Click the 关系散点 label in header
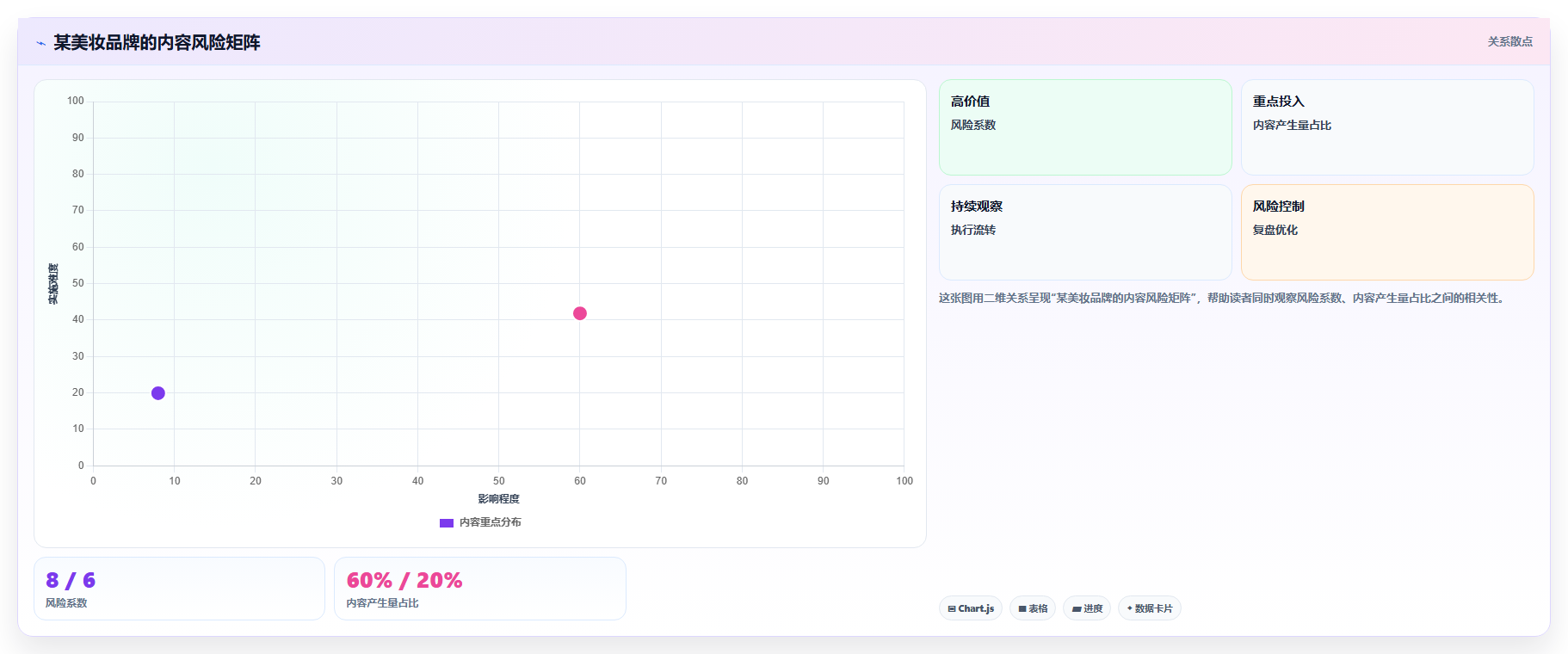 [x=1510, y=41]
